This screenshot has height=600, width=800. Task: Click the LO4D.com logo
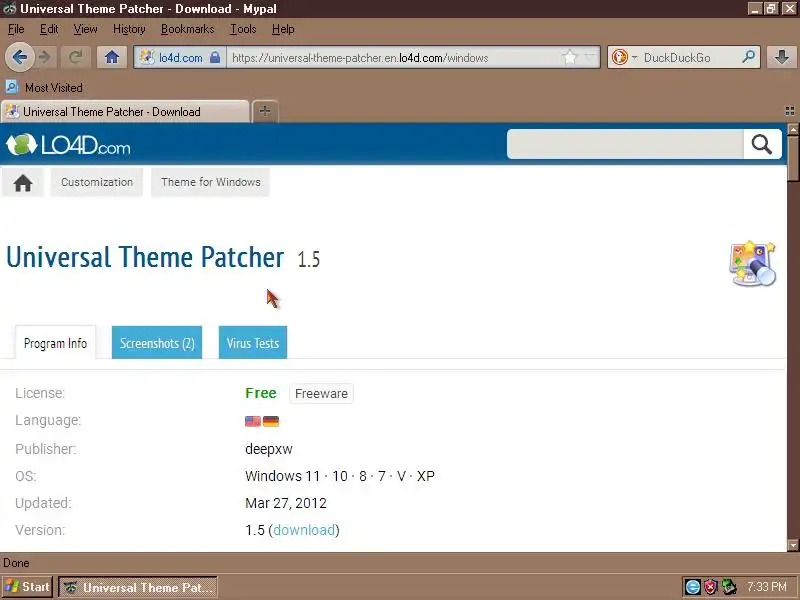(68, 145)
